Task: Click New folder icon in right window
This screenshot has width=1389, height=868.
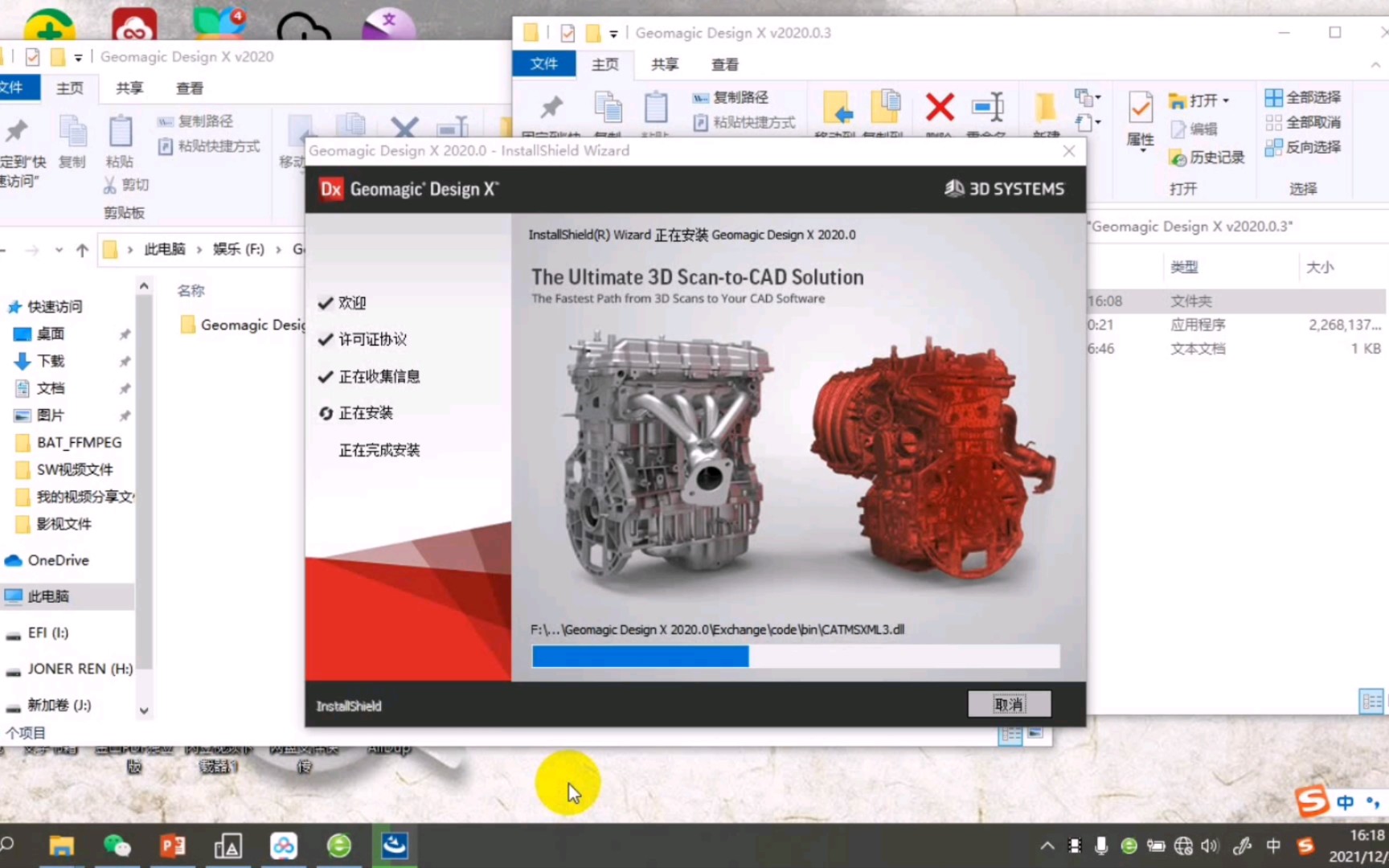Action: 1045,107
